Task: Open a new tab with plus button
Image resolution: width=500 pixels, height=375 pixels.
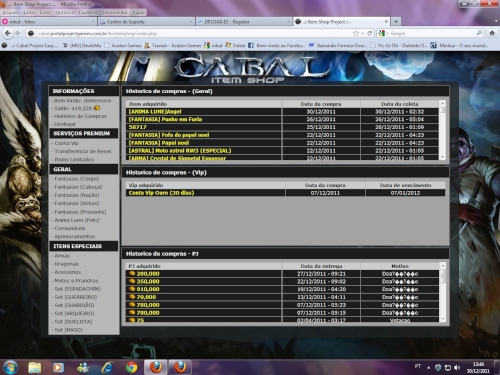Action: (396, 22)
